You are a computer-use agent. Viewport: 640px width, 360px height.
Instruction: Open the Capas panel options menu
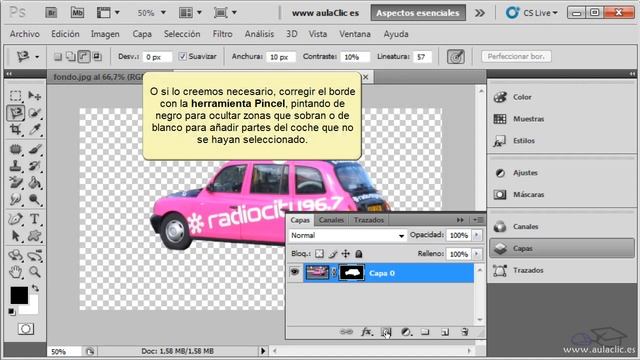(478, 220)
